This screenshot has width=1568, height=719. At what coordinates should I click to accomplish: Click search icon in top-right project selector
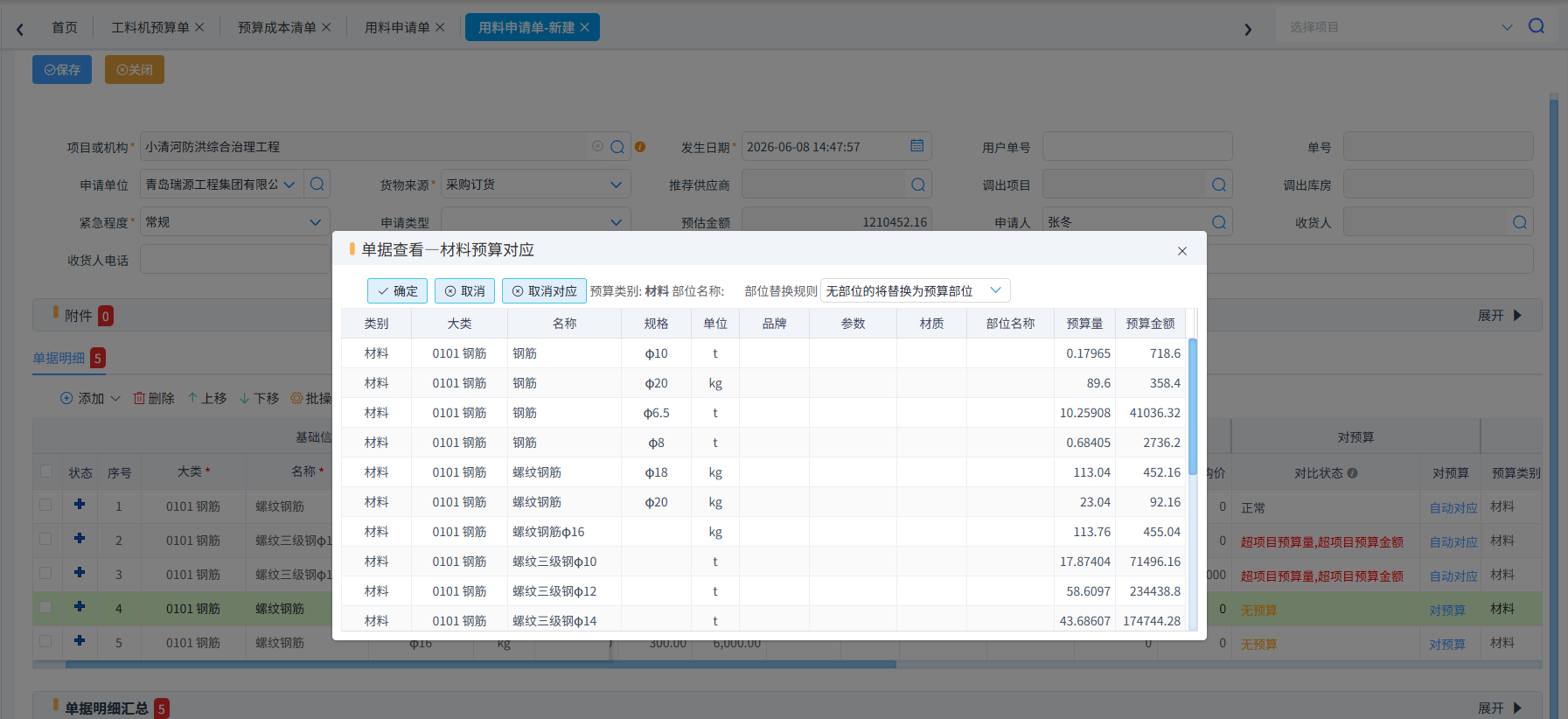tap(1536, 26)
